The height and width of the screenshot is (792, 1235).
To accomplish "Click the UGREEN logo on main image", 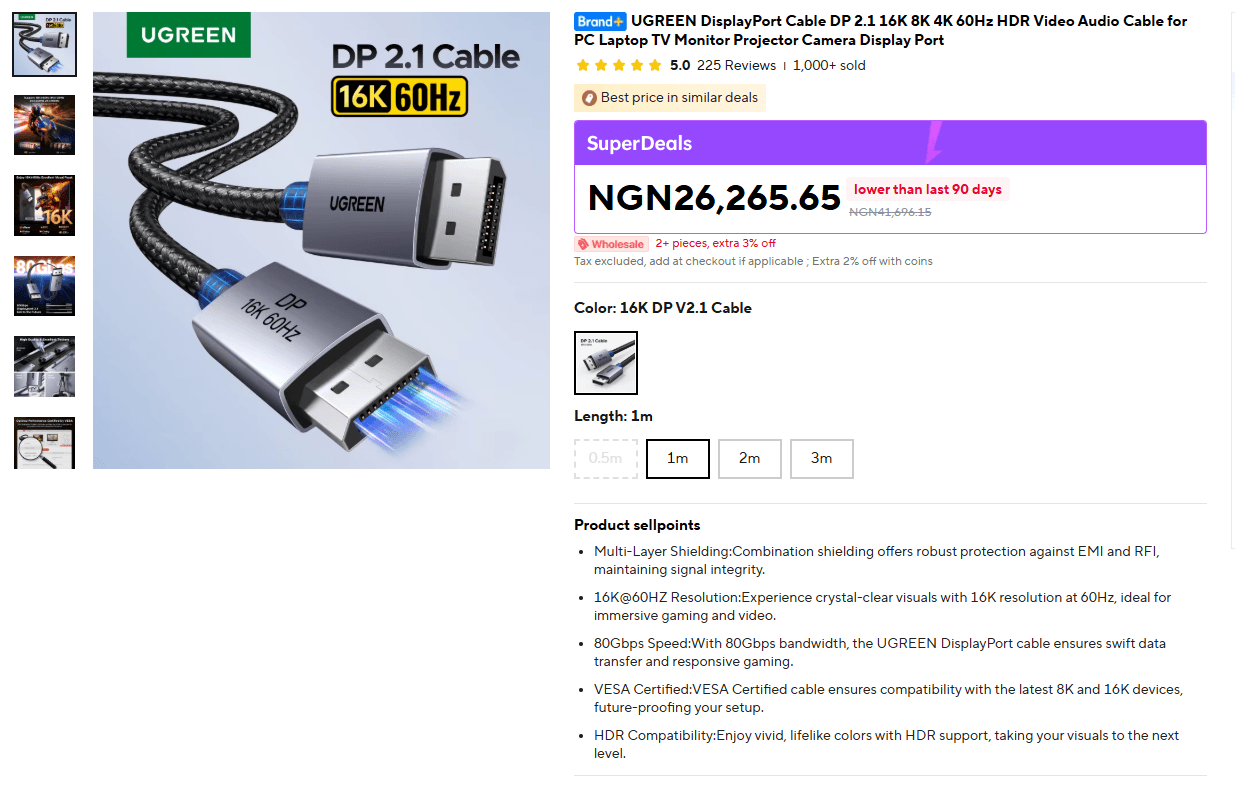I will pos(188,35).
